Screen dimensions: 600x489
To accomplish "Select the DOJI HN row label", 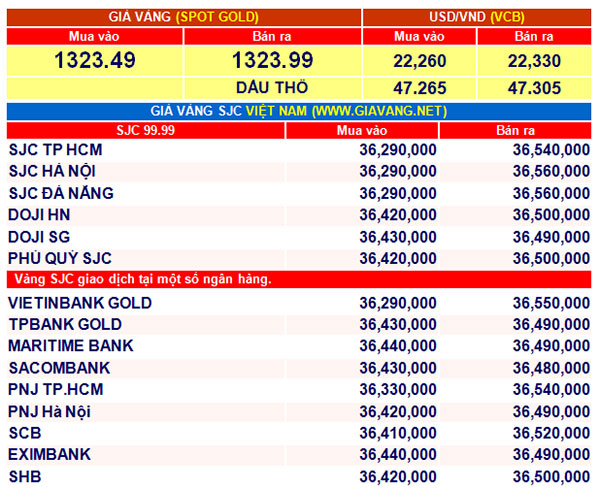I will tap(39, 215).
